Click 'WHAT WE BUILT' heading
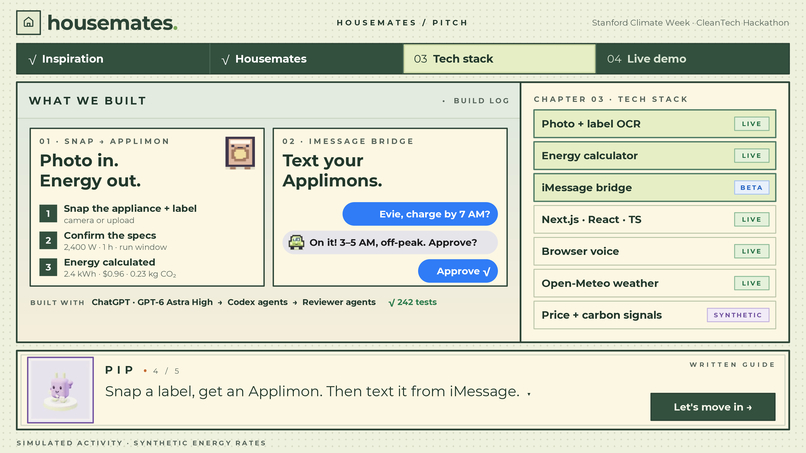Image resolution: width=806 pixels, height=453 pixels. (87, 101)
